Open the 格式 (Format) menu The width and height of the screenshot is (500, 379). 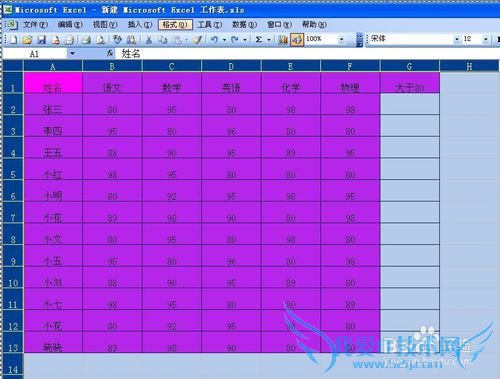click(x=175, y=25)
